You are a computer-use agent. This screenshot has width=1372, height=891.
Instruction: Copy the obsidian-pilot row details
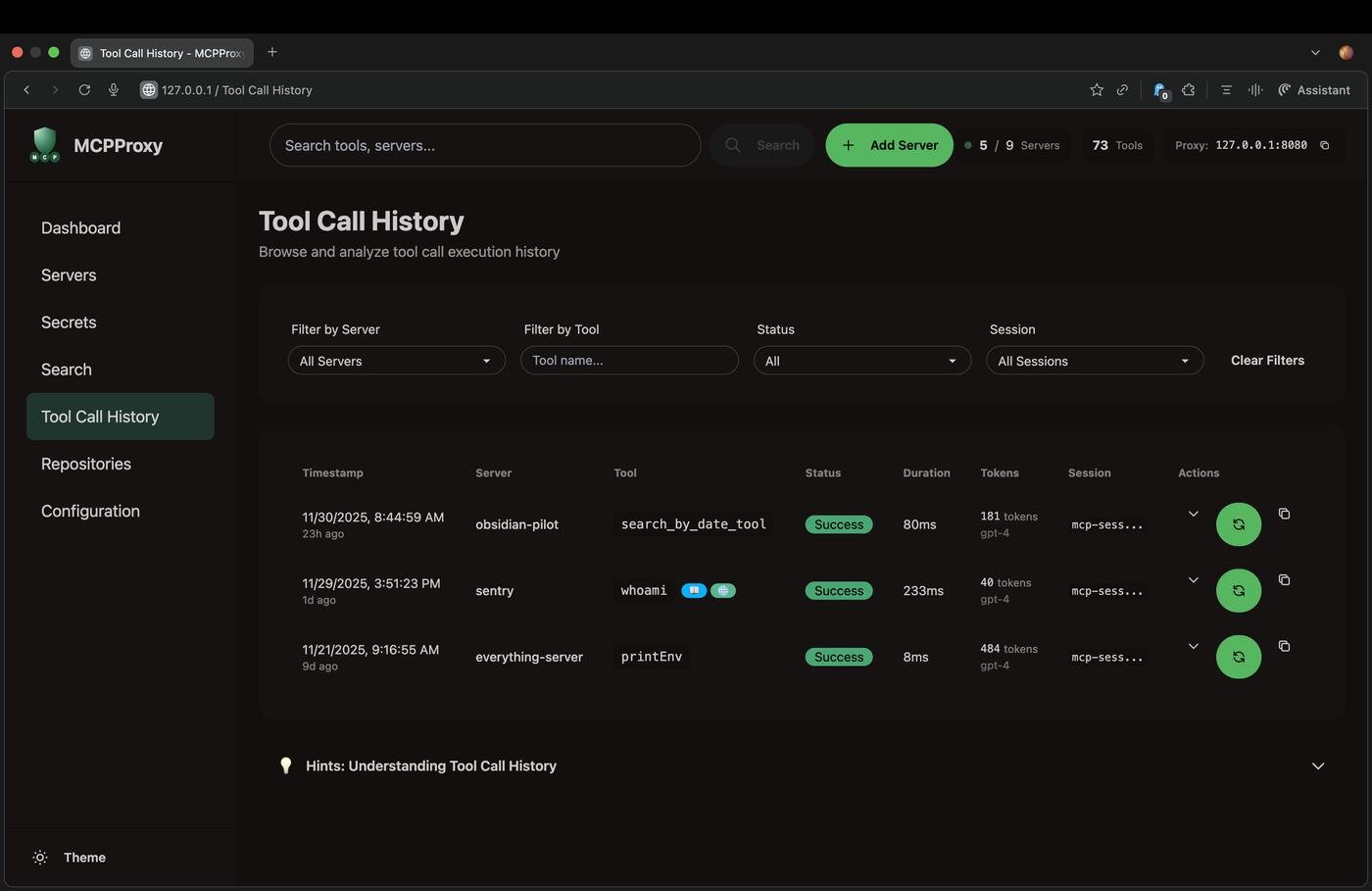coord(1284,514)
